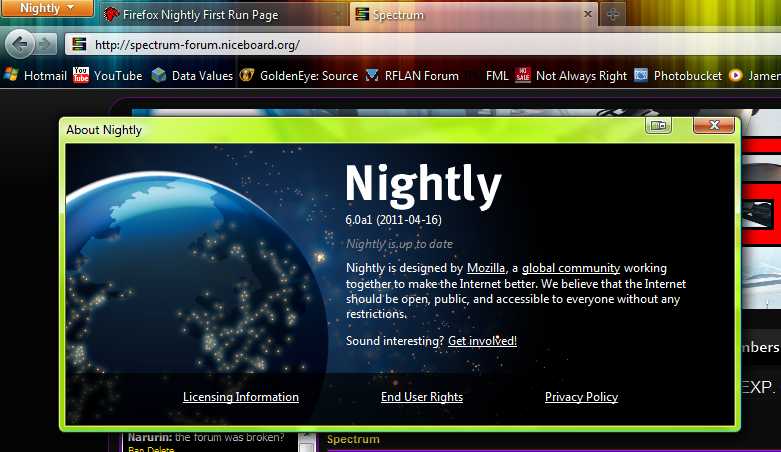The width and height of the screenshot is (781, 452).
Task: Switch to Firefox Nightly First Run Page tab
Action: click(x=222, y=14)
